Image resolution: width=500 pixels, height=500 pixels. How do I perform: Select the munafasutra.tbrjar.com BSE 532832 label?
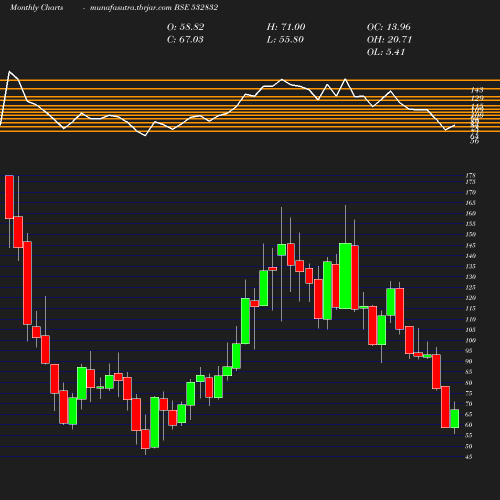tap(154, 8)
